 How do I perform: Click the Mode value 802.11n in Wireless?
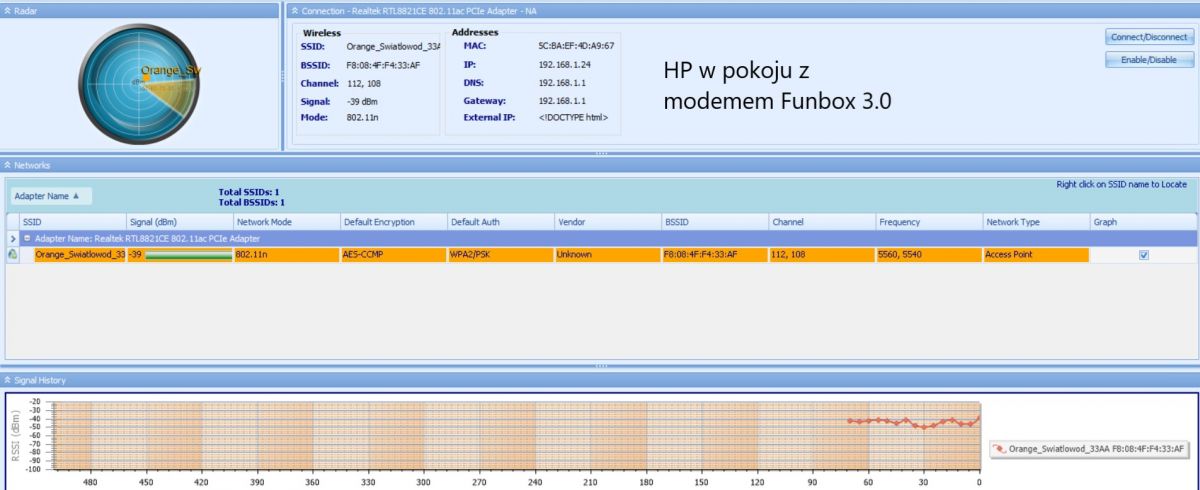[x=363, y=117]
